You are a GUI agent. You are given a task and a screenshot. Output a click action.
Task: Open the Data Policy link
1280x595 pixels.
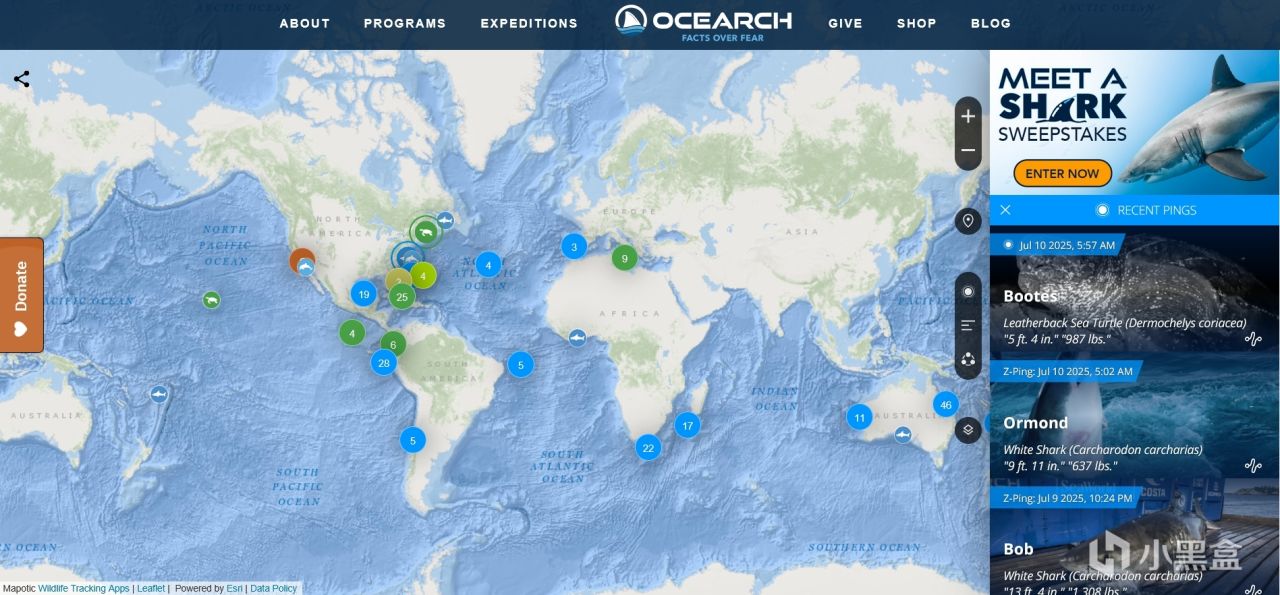tap(274, 589)
